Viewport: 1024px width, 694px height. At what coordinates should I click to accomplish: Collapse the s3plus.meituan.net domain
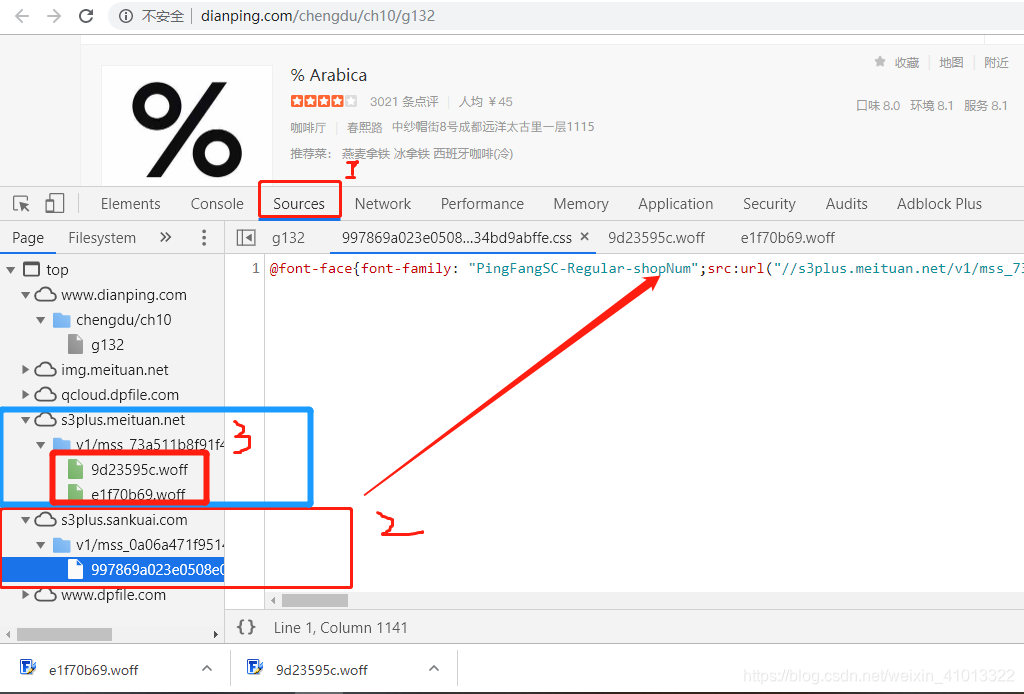click(x=25, y=420)
